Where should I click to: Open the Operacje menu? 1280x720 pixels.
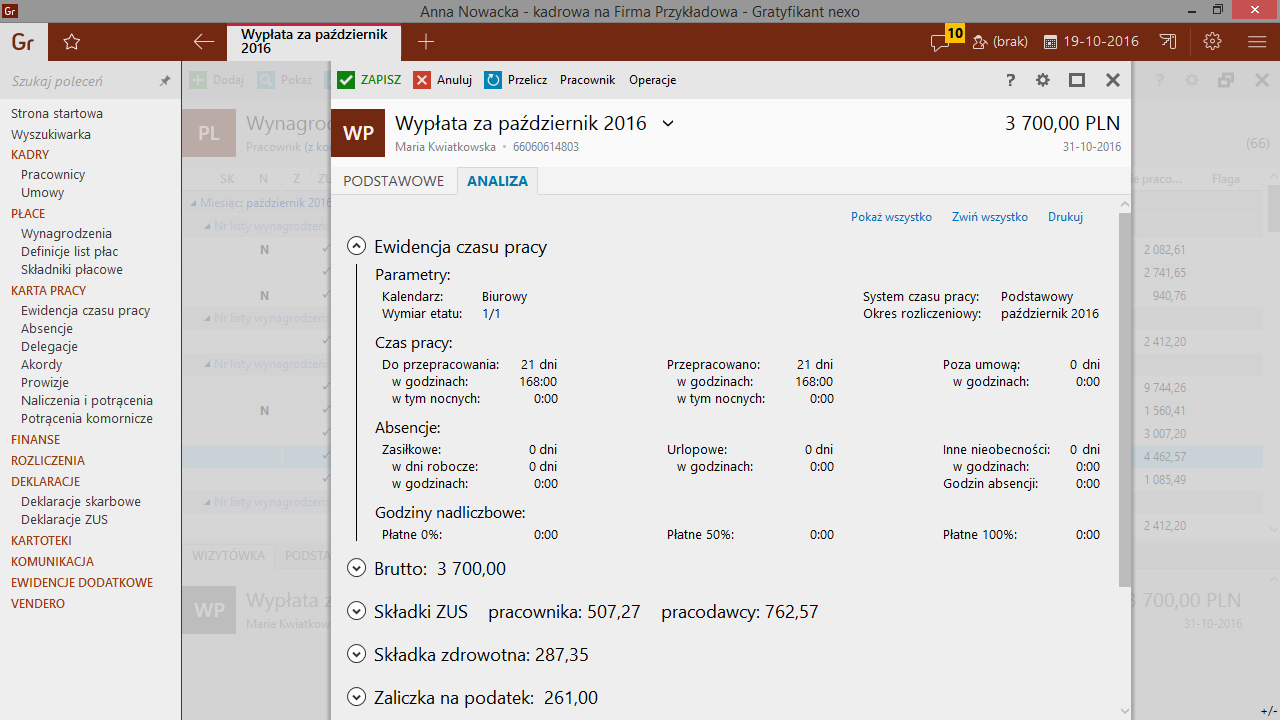653,80
